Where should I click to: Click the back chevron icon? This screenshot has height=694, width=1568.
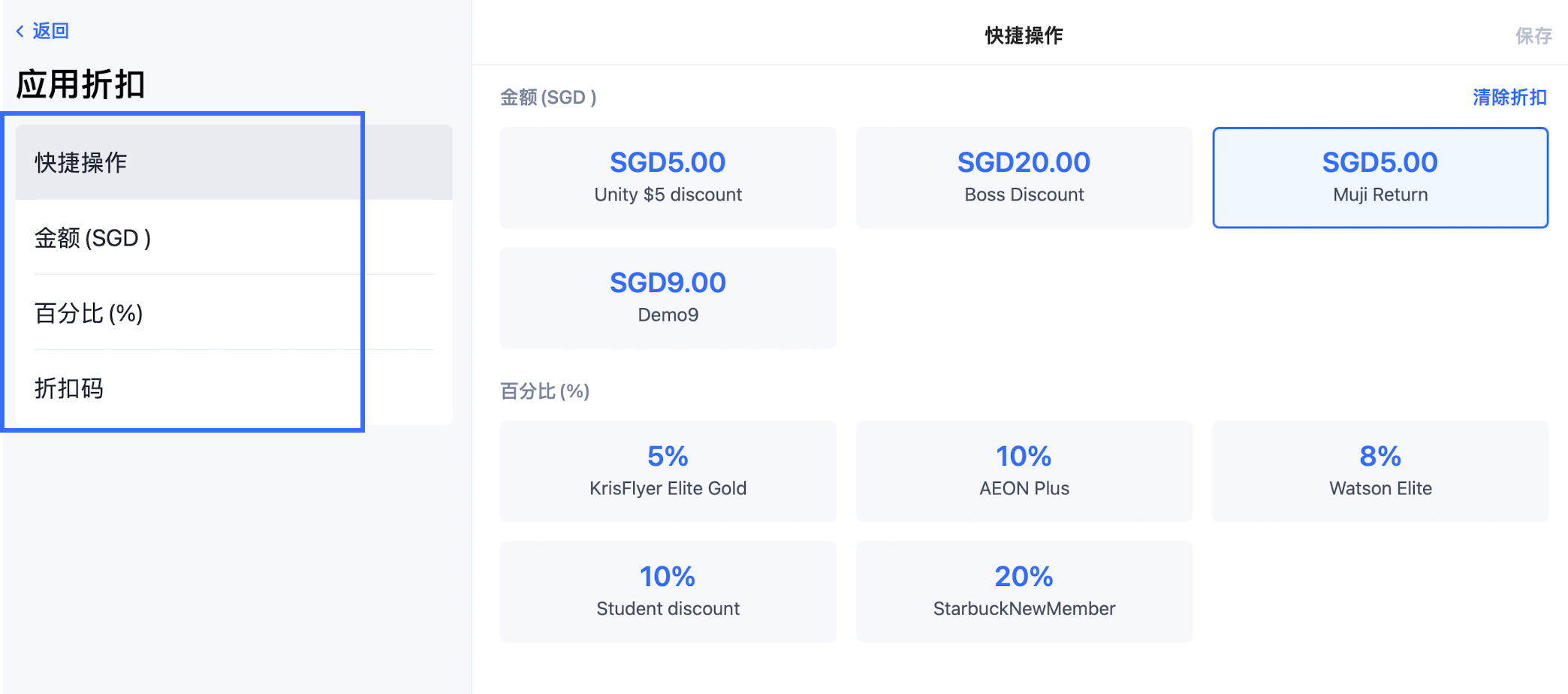20,31
